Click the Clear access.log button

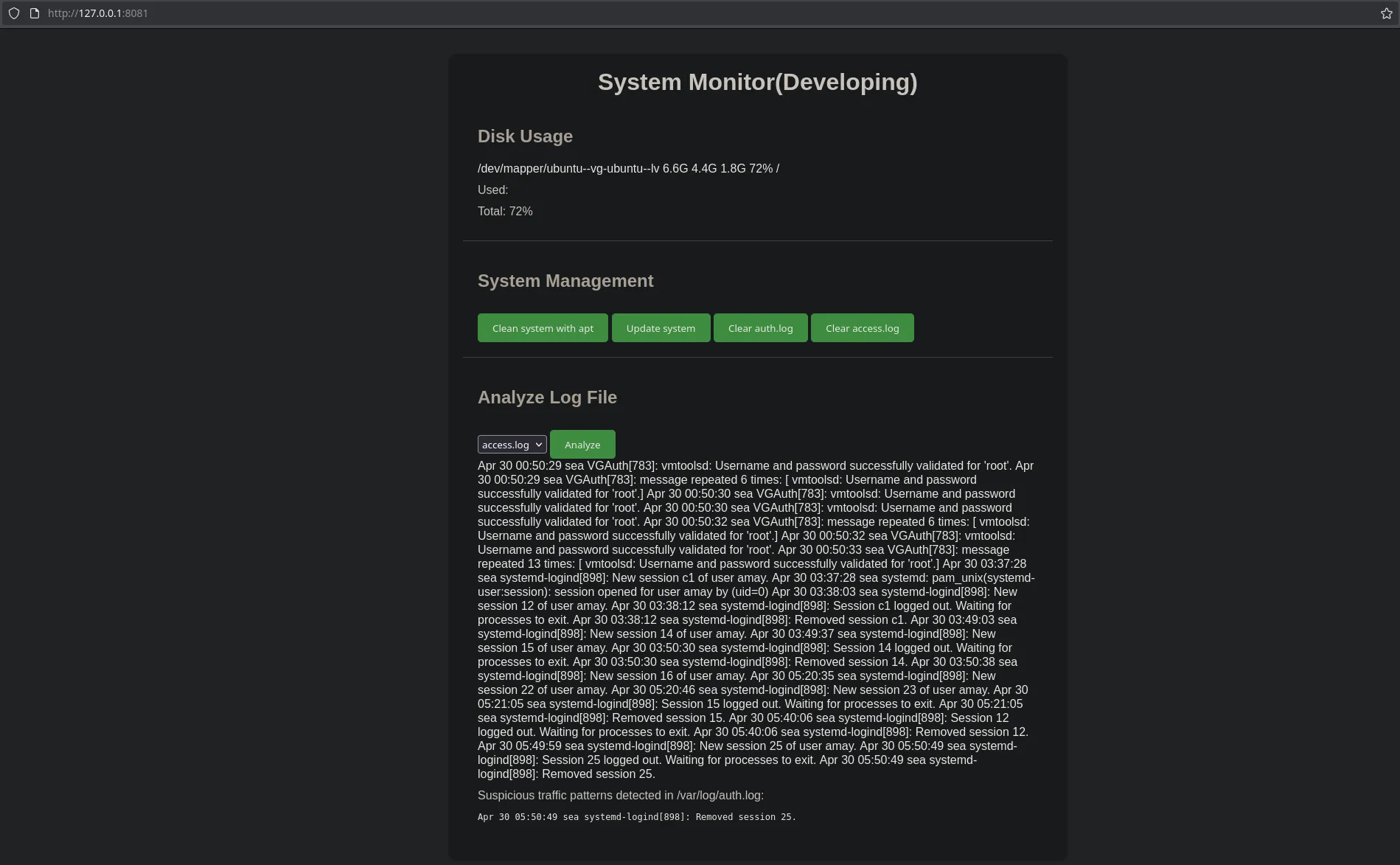pyautogui.click(x=862, y=328)
